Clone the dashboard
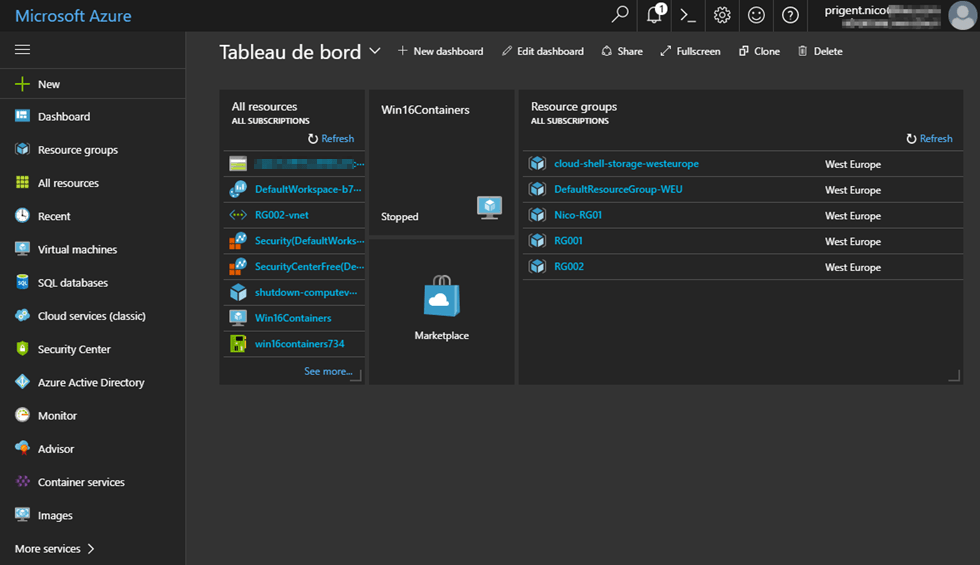Screen dimensions: 980x565 tap(759, 51)
